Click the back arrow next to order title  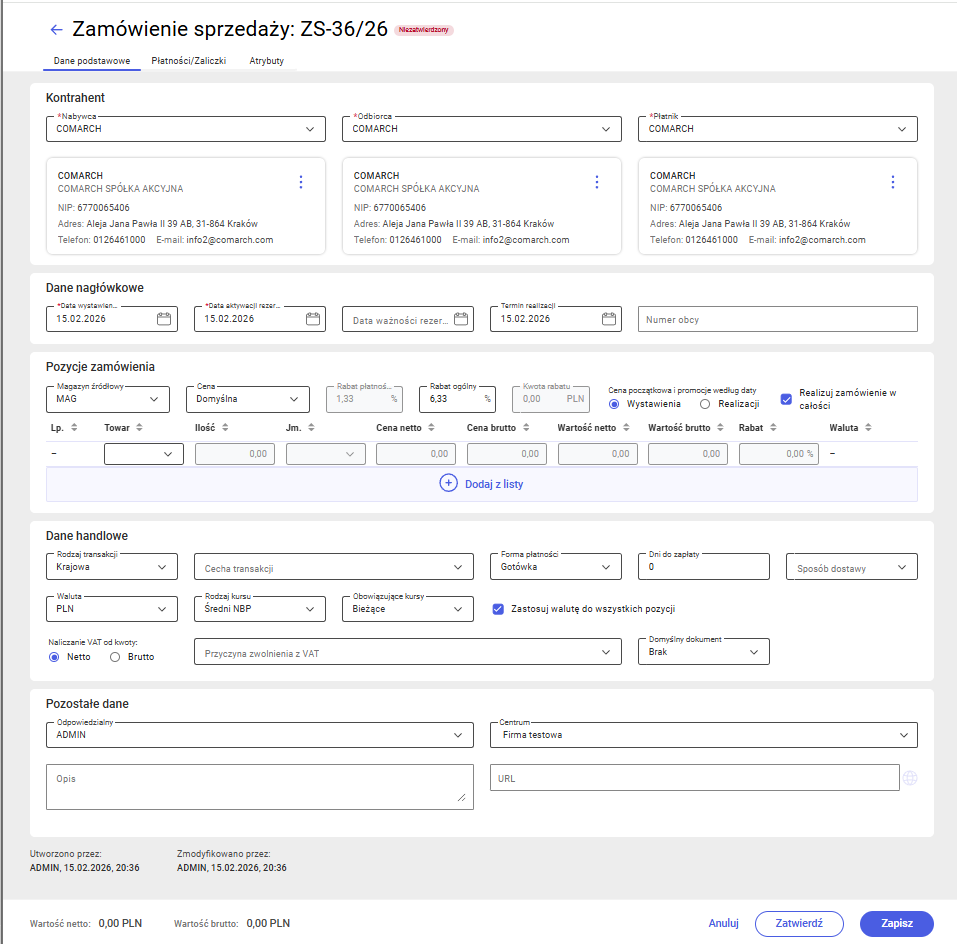click(x=56, y=30)
